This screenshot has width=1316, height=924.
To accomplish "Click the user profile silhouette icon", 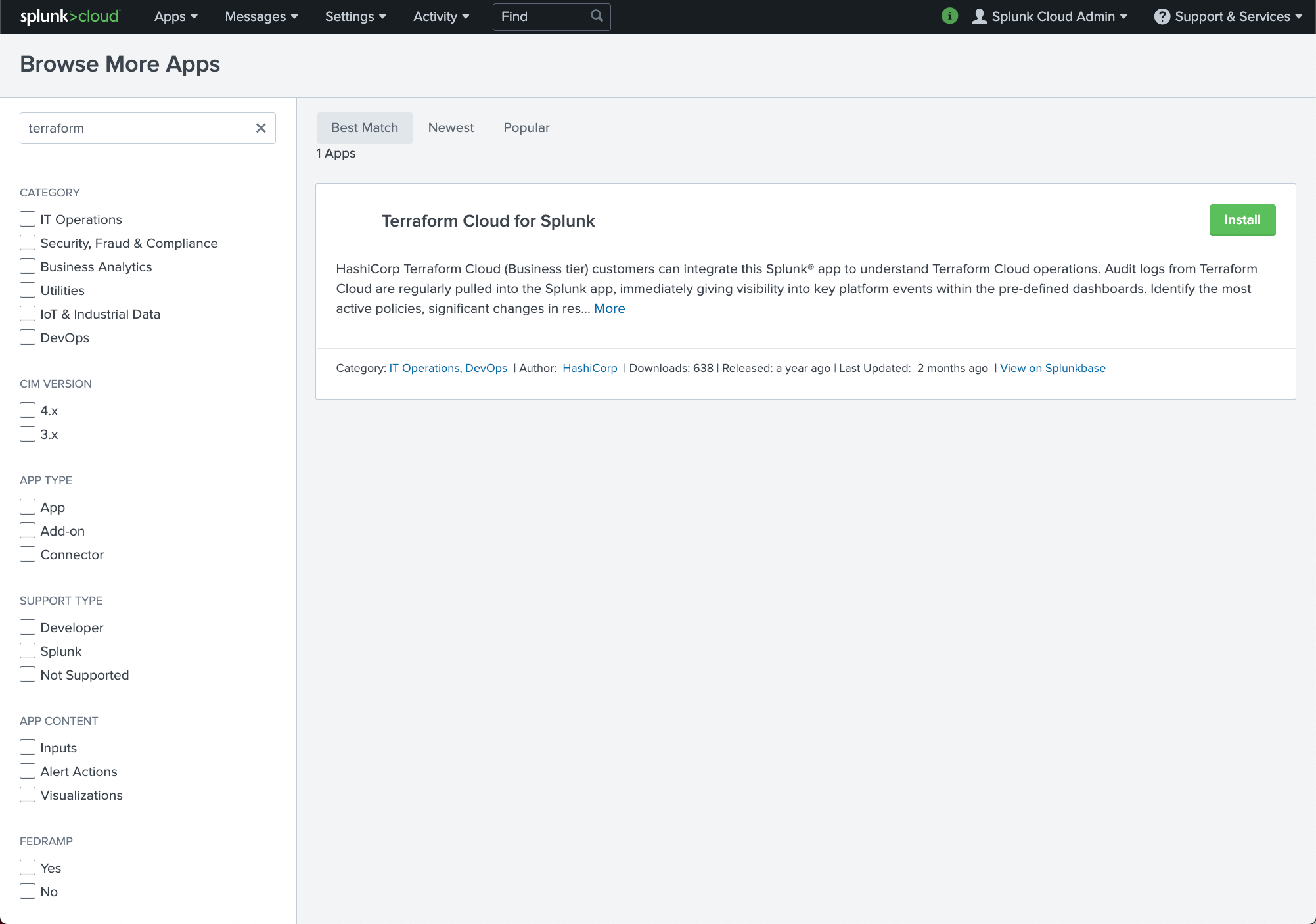I will (979, 16).
